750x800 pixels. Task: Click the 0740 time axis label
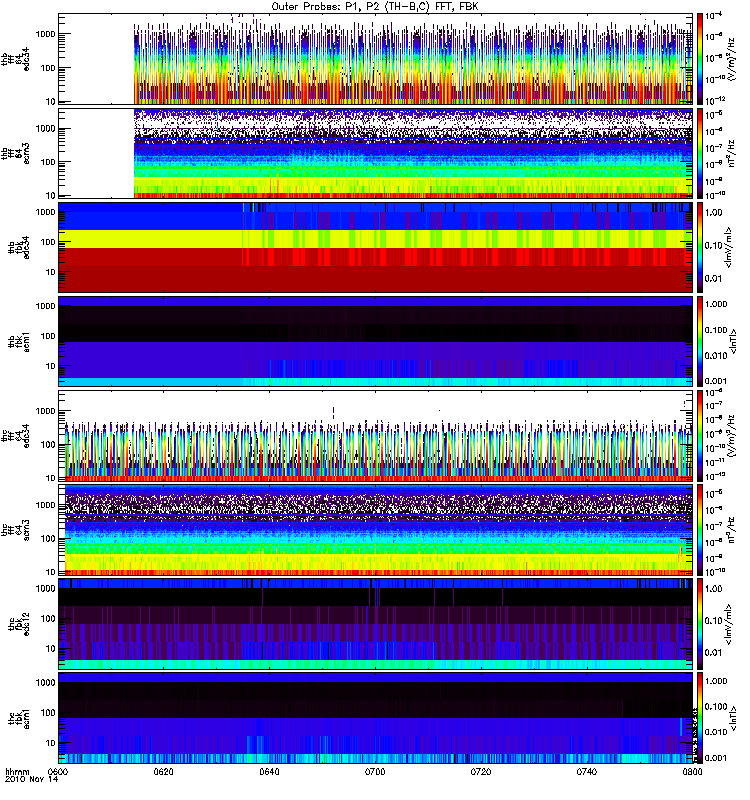pos(586,772)
